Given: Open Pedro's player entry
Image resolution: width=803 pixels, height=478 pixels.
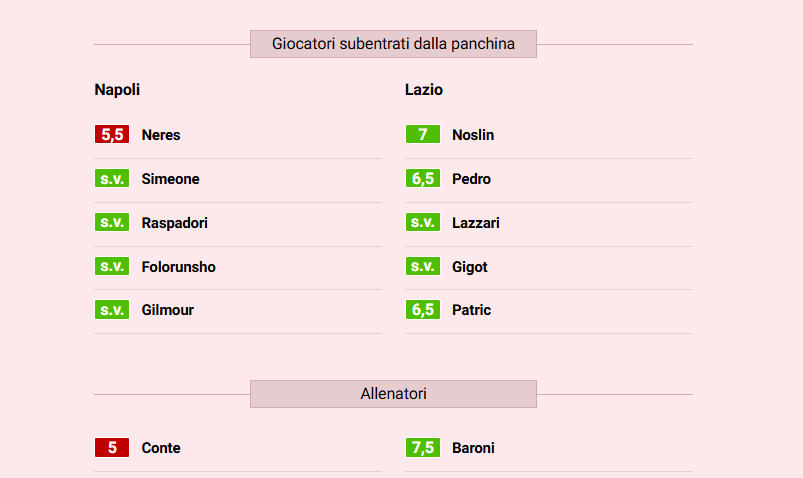Looking at the screenshot, I should (471, 179).
